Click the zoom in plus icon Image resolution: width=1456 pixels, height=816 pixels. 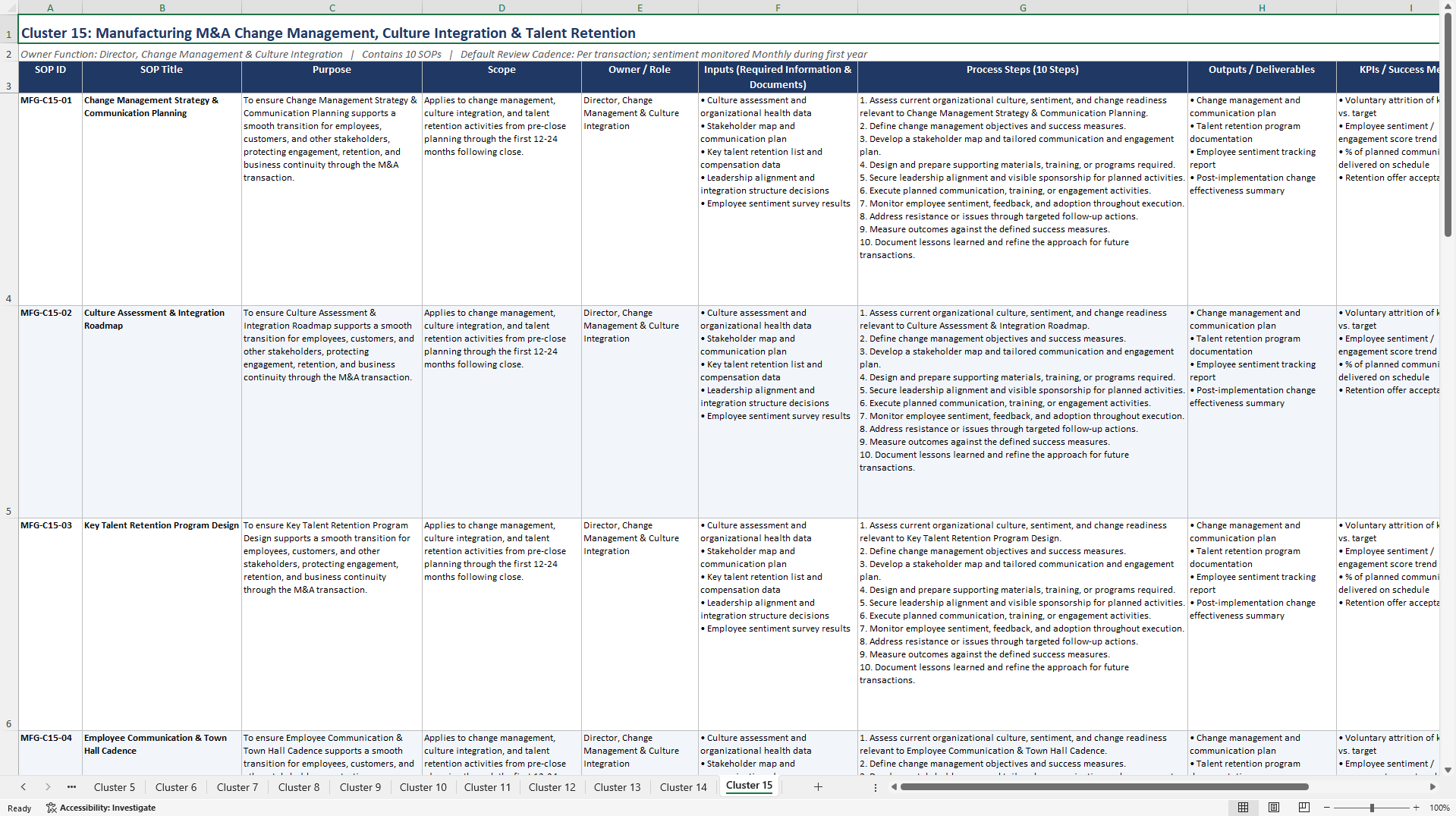pos(1416,808)
